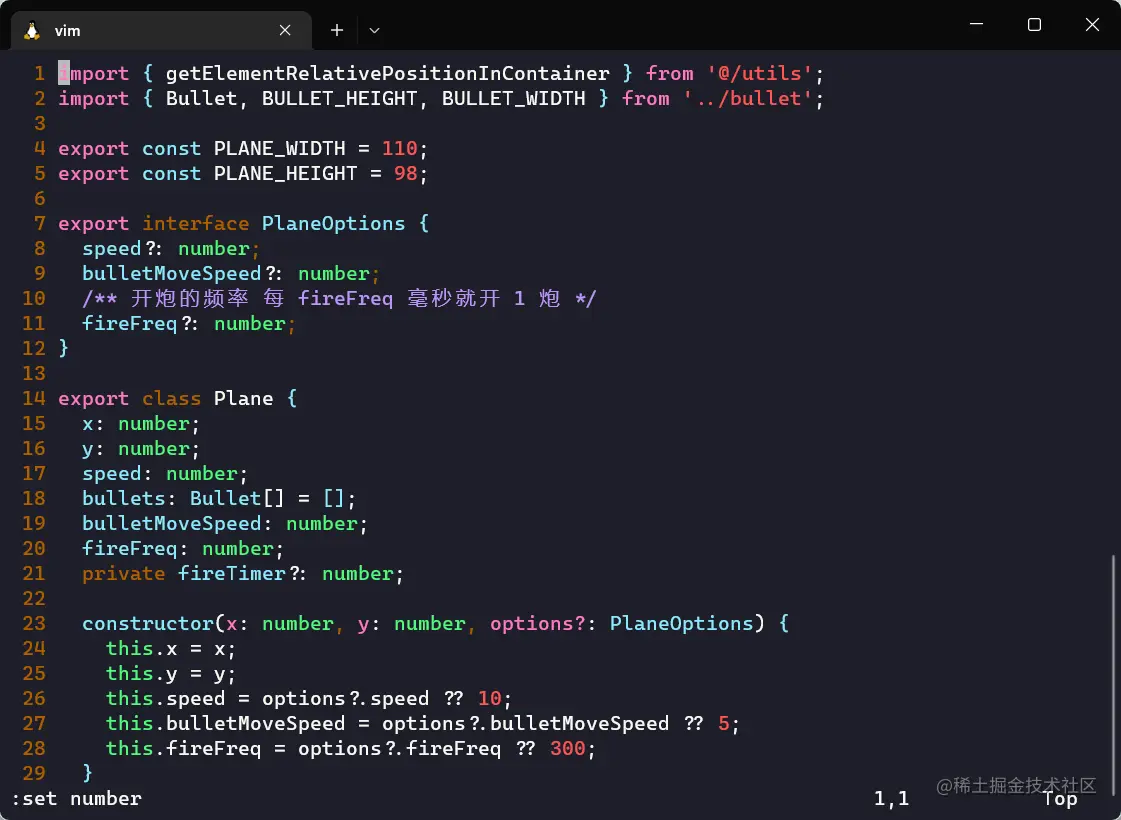
Task: Click the Linux penguin tab icon
Action: (x=31, y=30)
